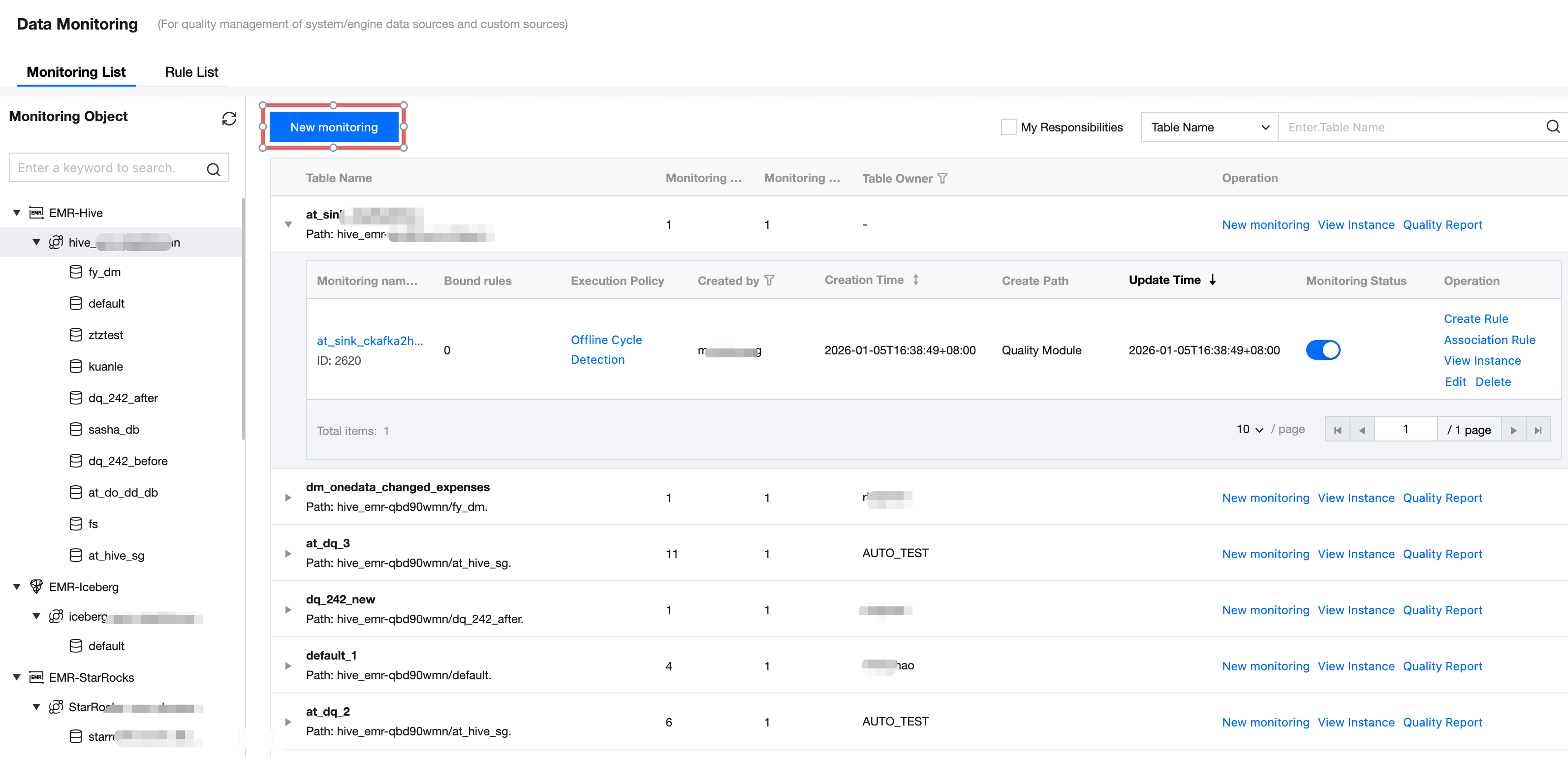
Task: Collapse the EMR-Hive tree node
Action: (x=17, y=213)
